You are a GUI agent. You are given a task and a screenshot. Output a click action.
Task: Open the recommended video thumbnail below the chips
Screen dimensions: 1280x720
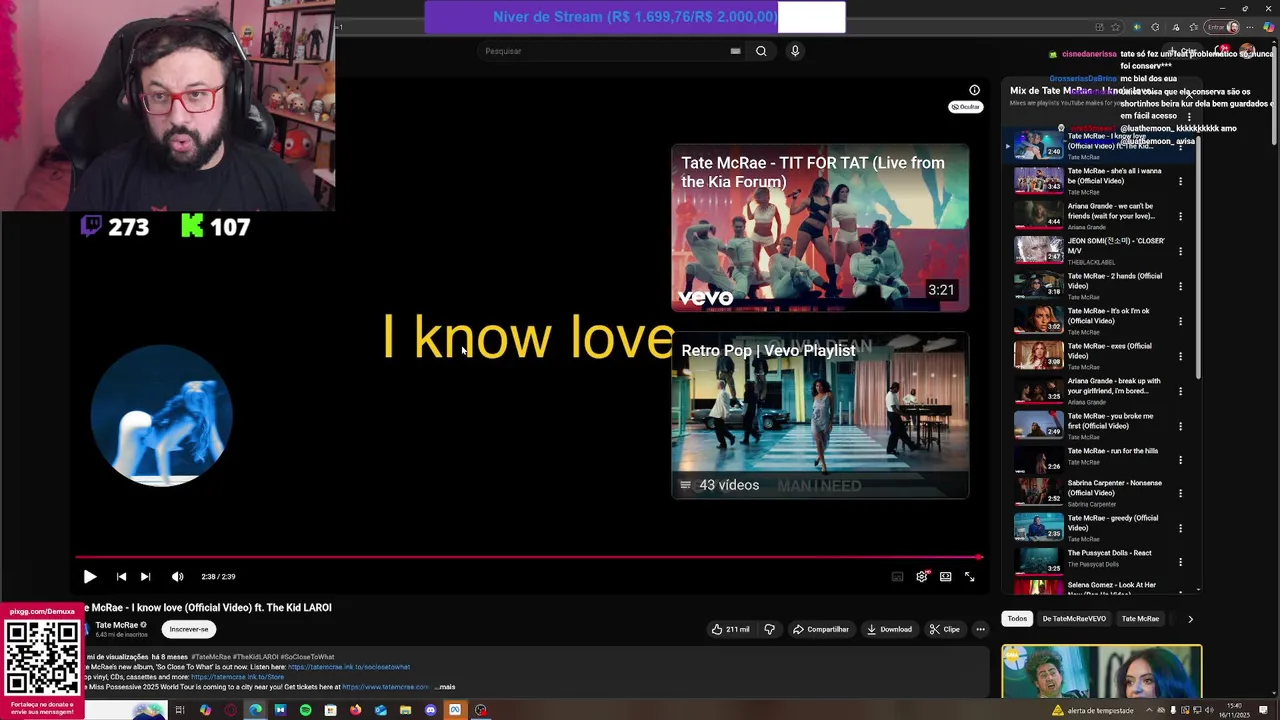tap(1102, 671)
